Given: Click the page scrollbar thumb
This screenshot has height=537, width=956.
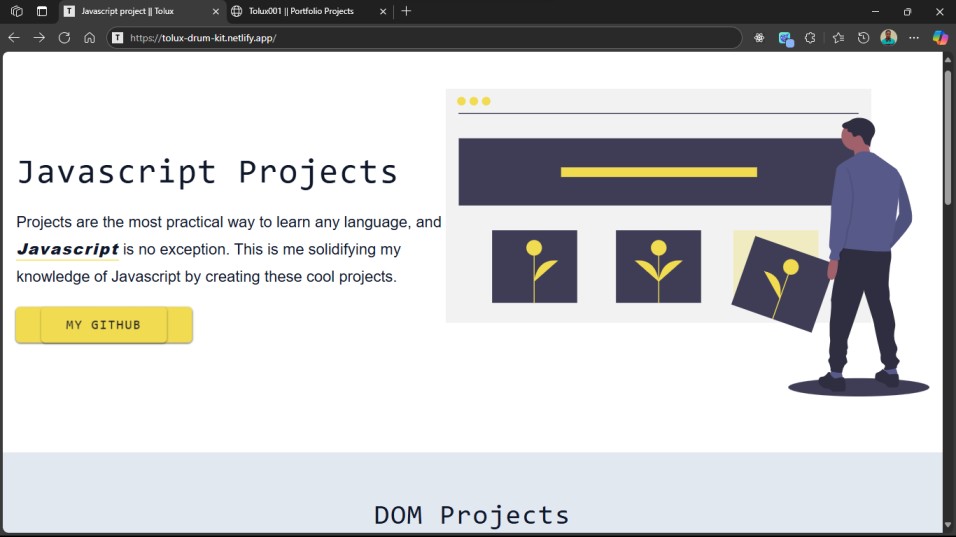Looking at the screenshot, I should pyautogui.click(x=947, y=137).
